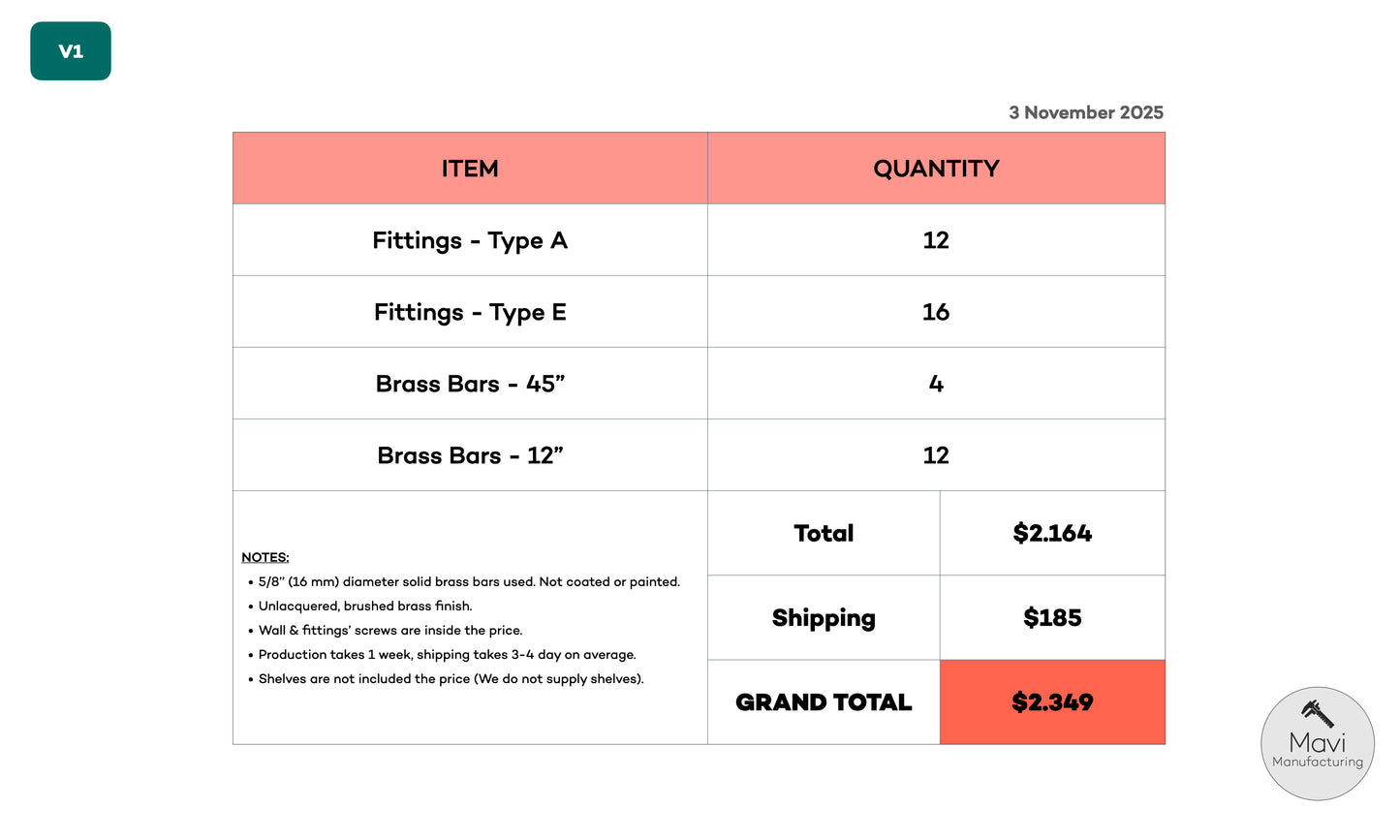Click the QUANTITY column header
The height and width of the screenshot is (840, 1400).
[936, 169]
